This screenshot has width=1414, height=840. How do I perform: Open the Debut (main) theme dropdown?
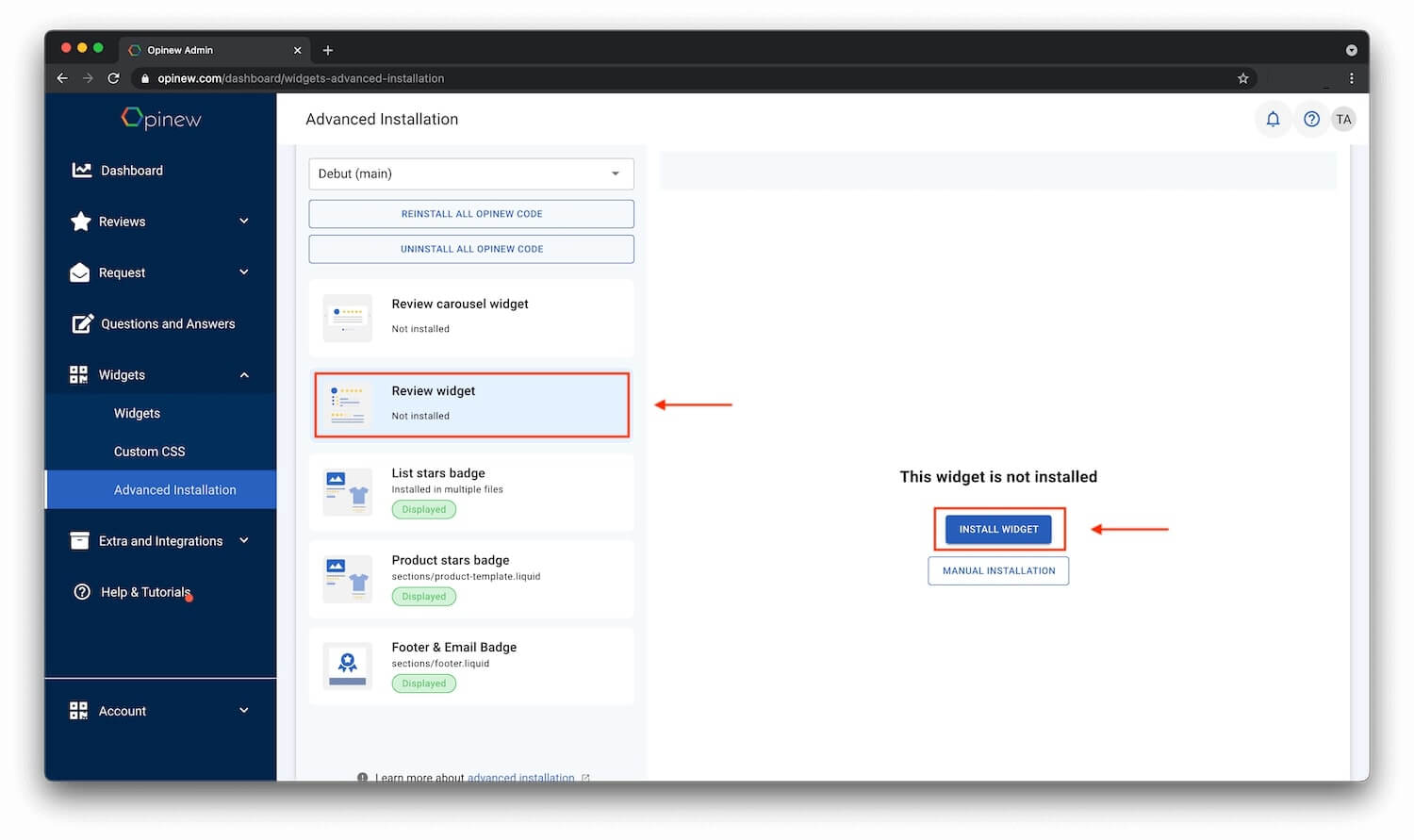pyautogui.click(x=471, y=173)
